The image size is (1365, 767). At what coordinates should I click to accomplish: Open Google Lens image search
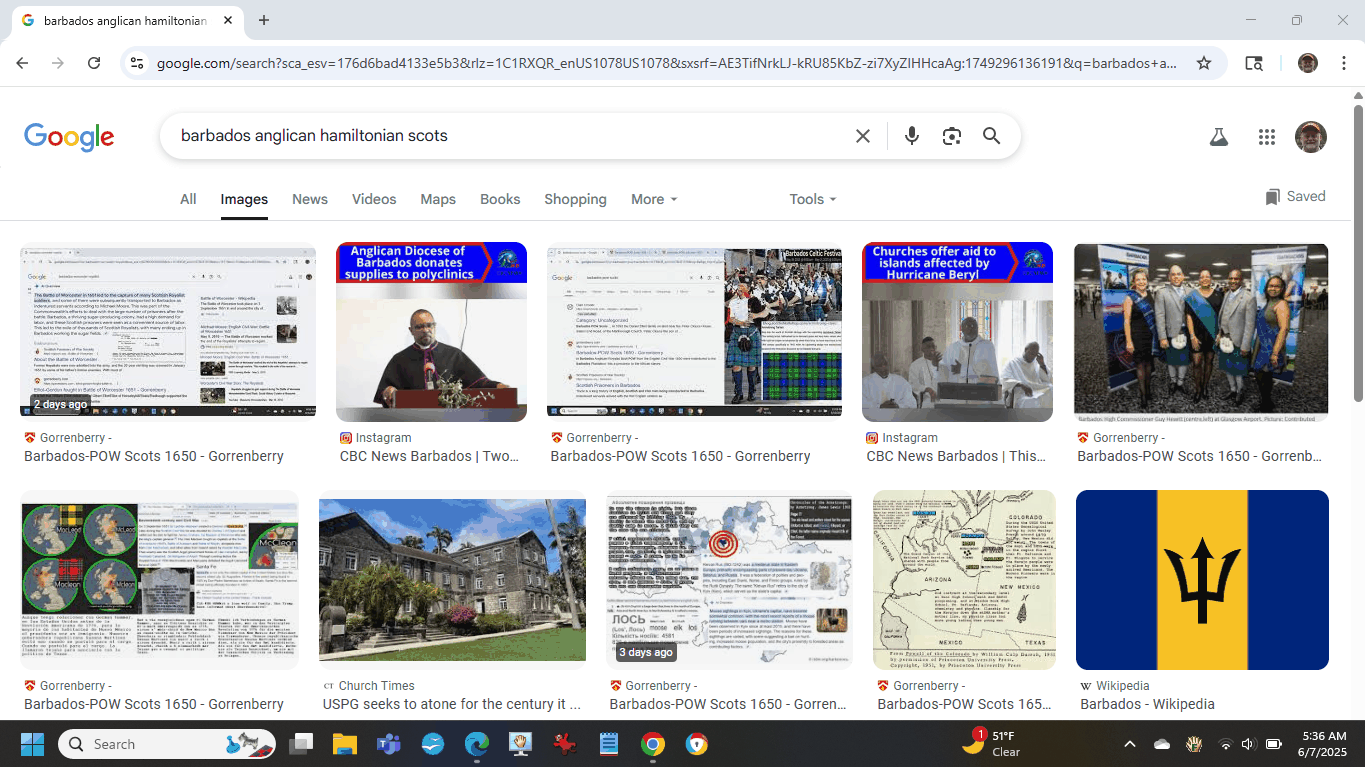point(951,136)
